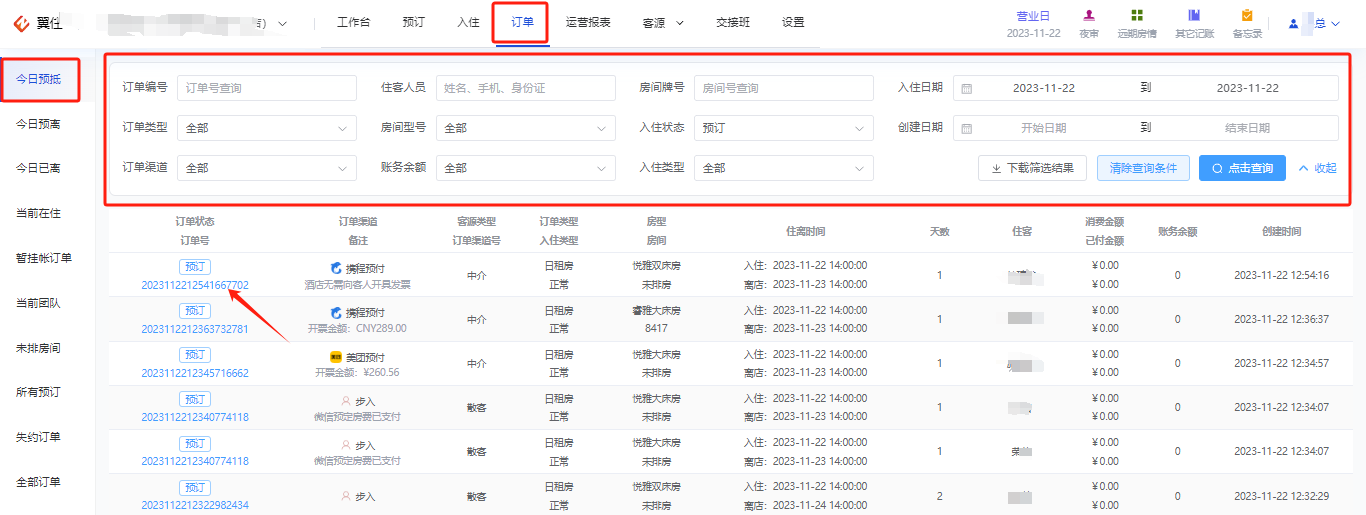Click the 入住日期 end date field

point(1247,88)
